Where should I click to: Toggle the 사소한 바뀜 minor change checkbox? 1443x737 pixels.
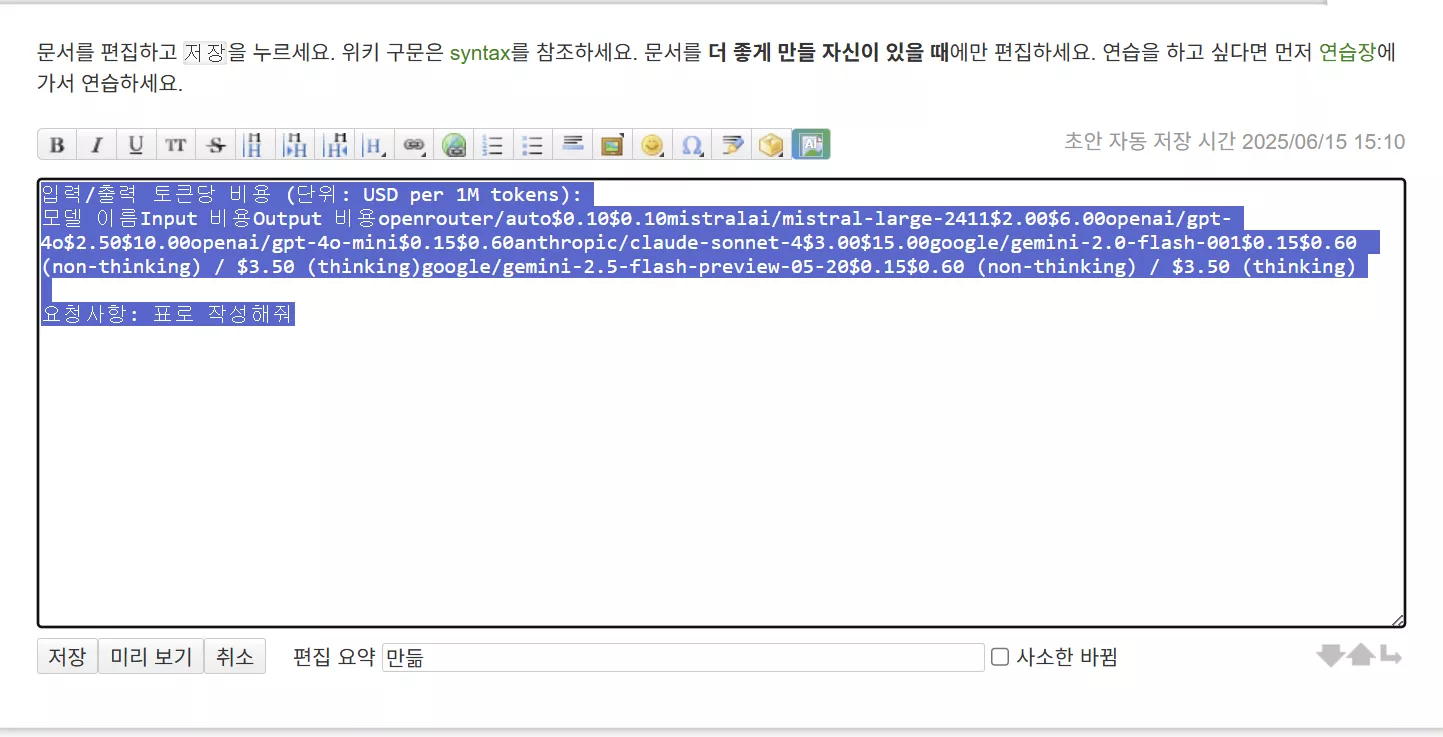[x=999, y=657]
